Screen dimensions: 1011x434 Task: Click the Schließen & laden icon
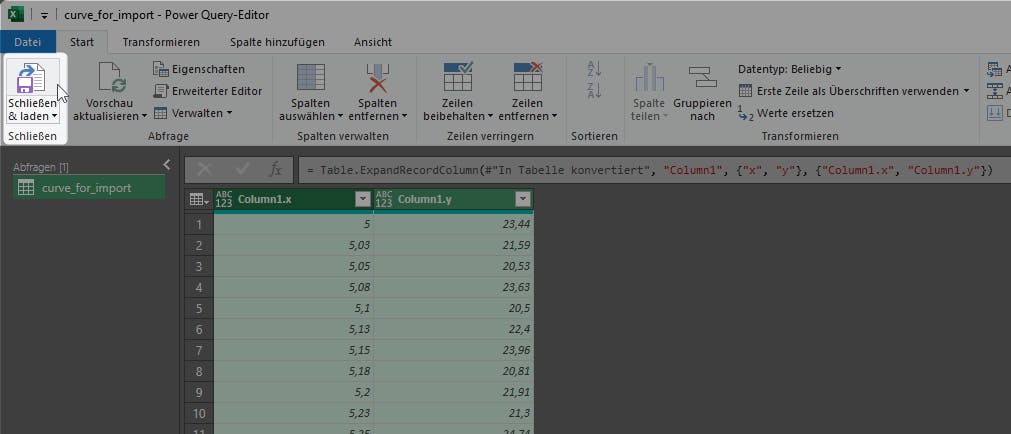tap(33, 78)
